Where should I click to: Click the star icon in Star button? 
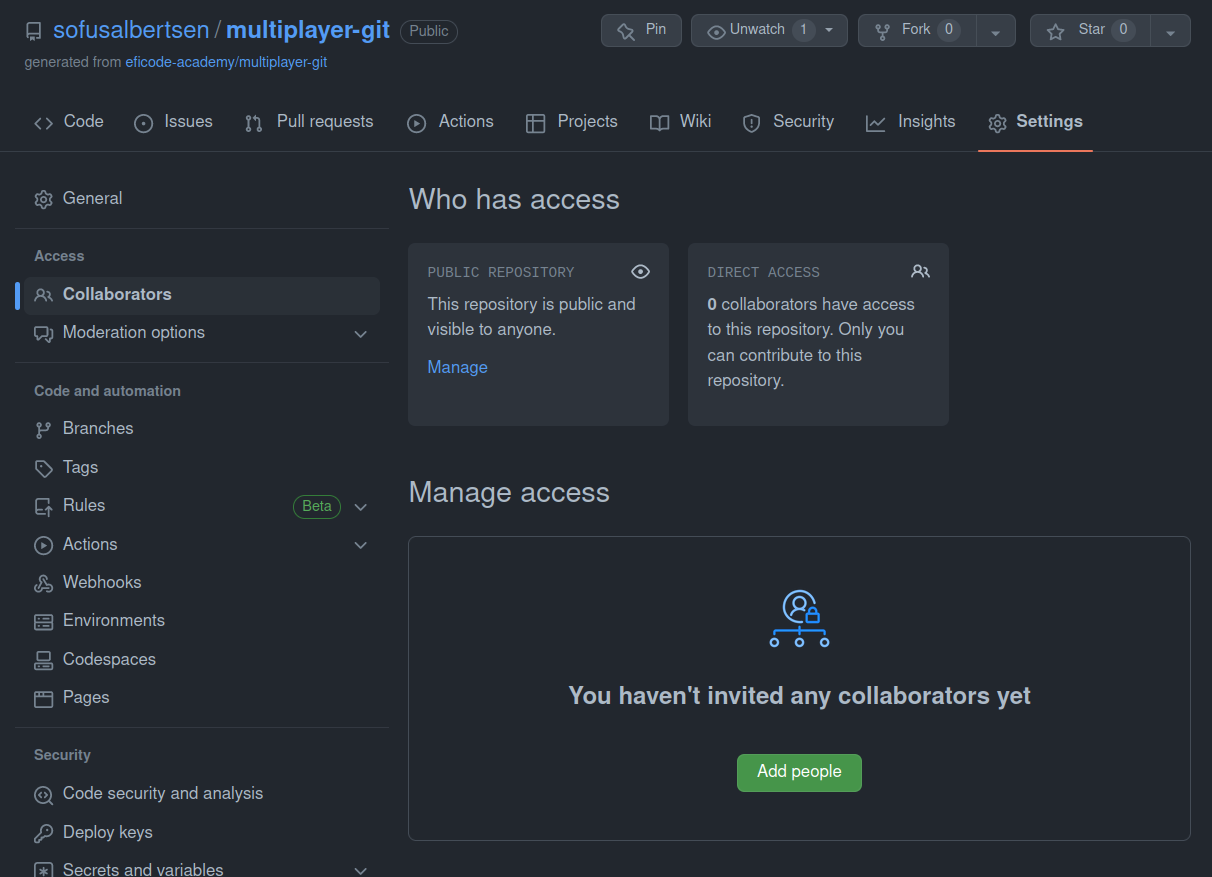(1055, 31)
